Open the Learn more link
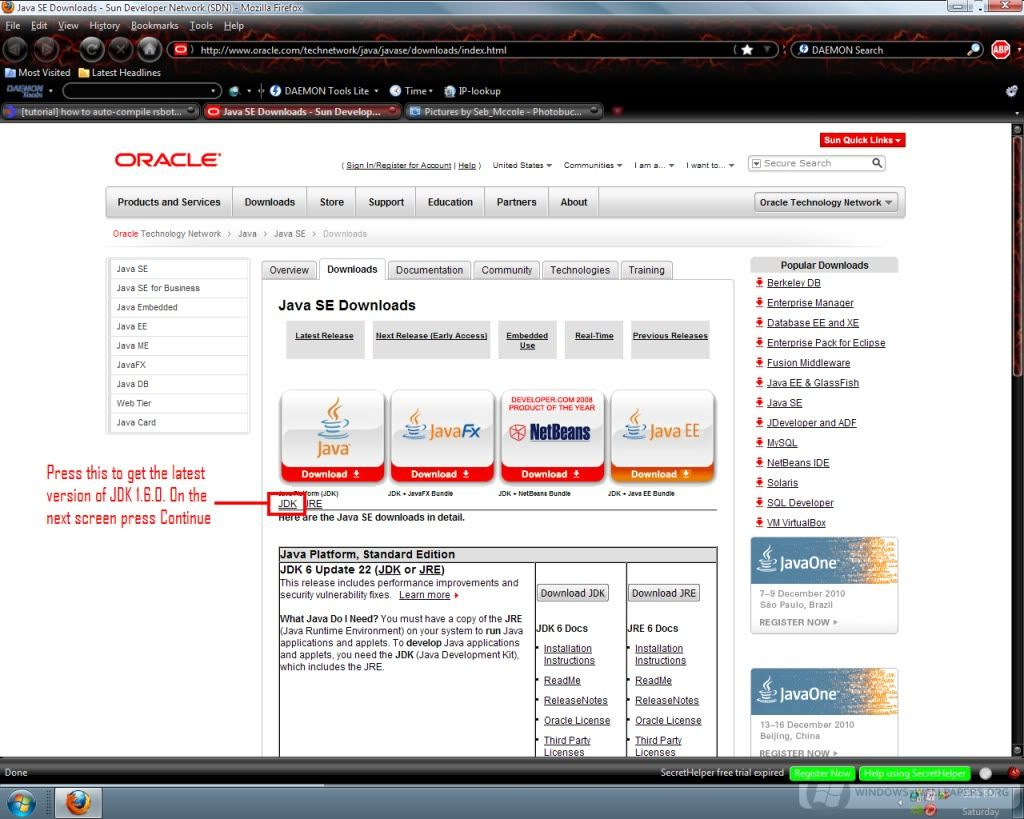Viewport: 1024px width, 819px height. [424, 595]
